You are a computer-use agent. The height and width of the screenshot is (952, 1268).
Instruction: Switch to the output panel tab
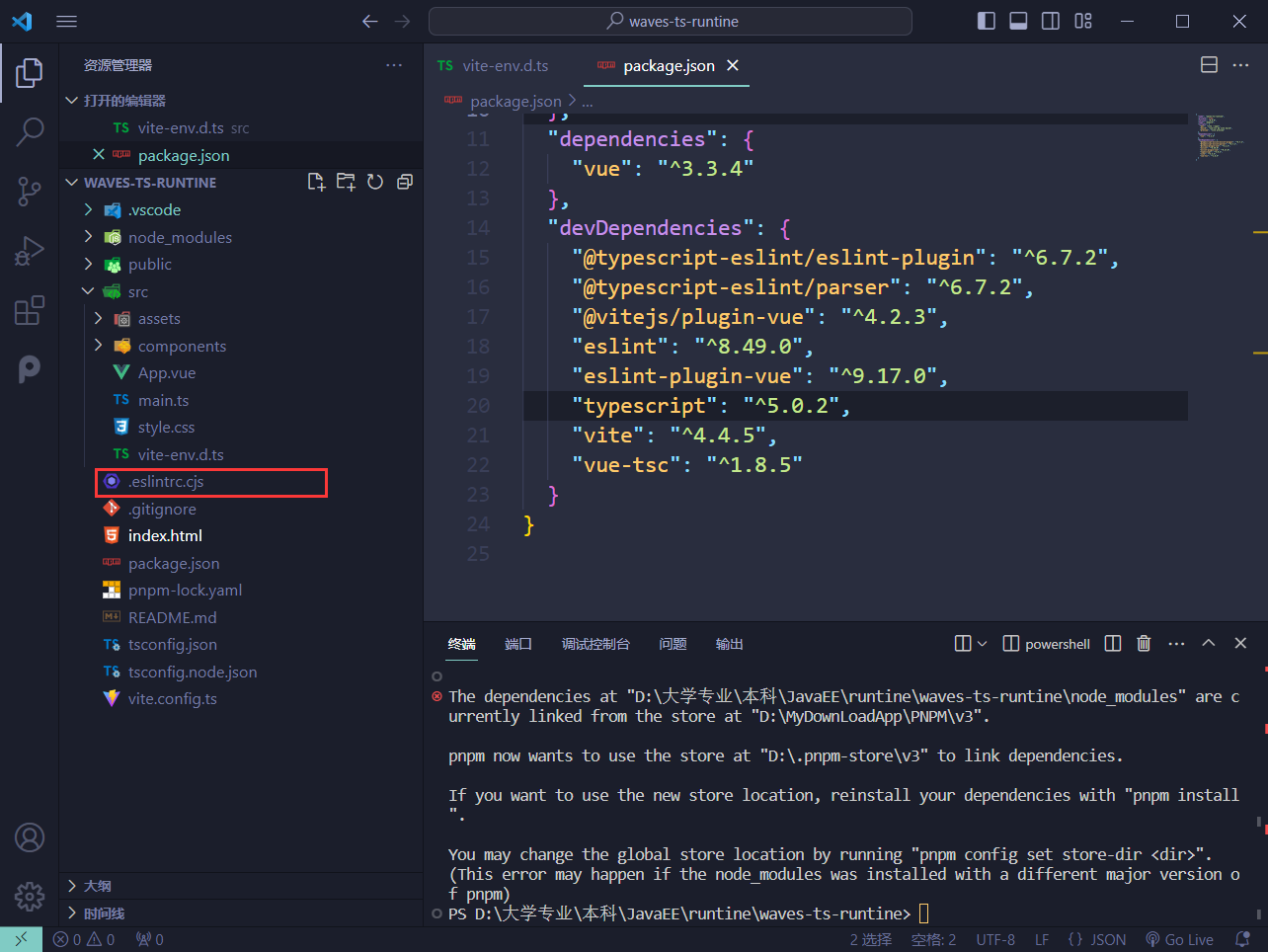tap(729, 644)
